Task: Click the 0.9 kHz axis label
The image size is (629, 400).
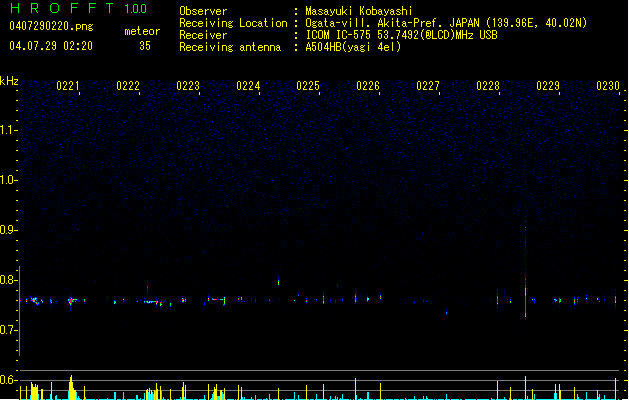Action: point(7,230)
